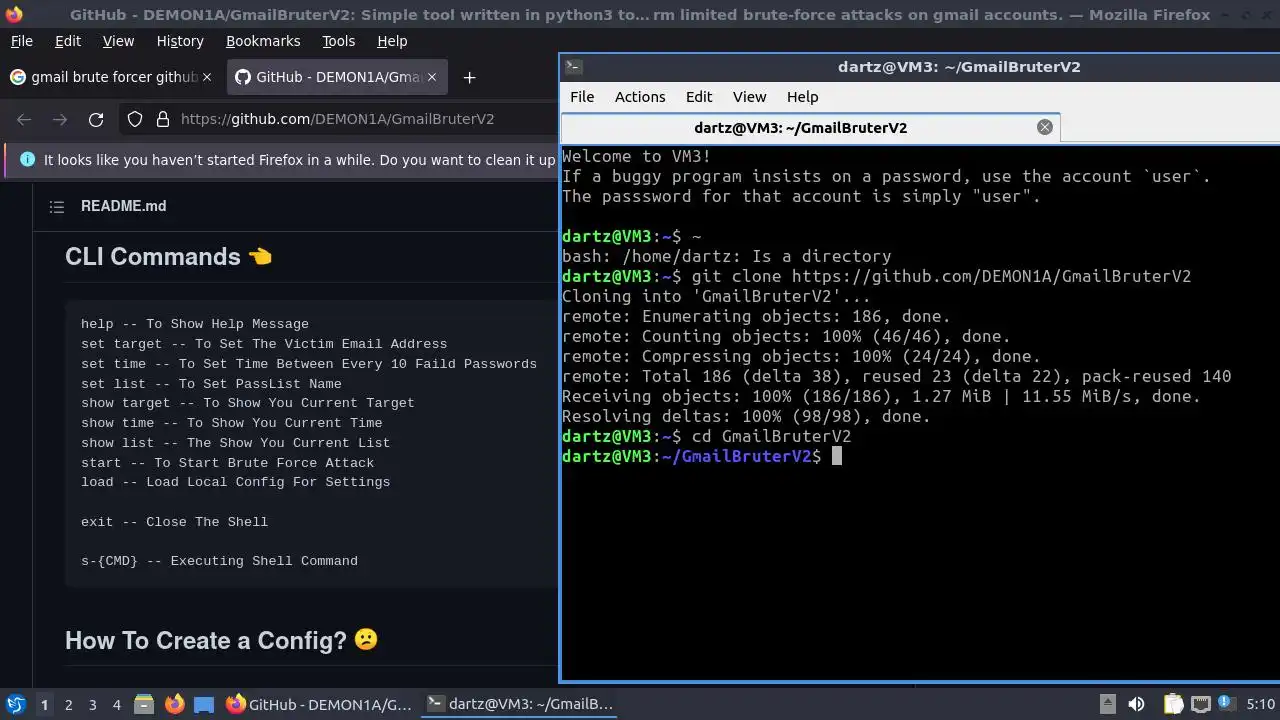
Task: Open the file manager taskbar launcher
Action: coord(144,704)
